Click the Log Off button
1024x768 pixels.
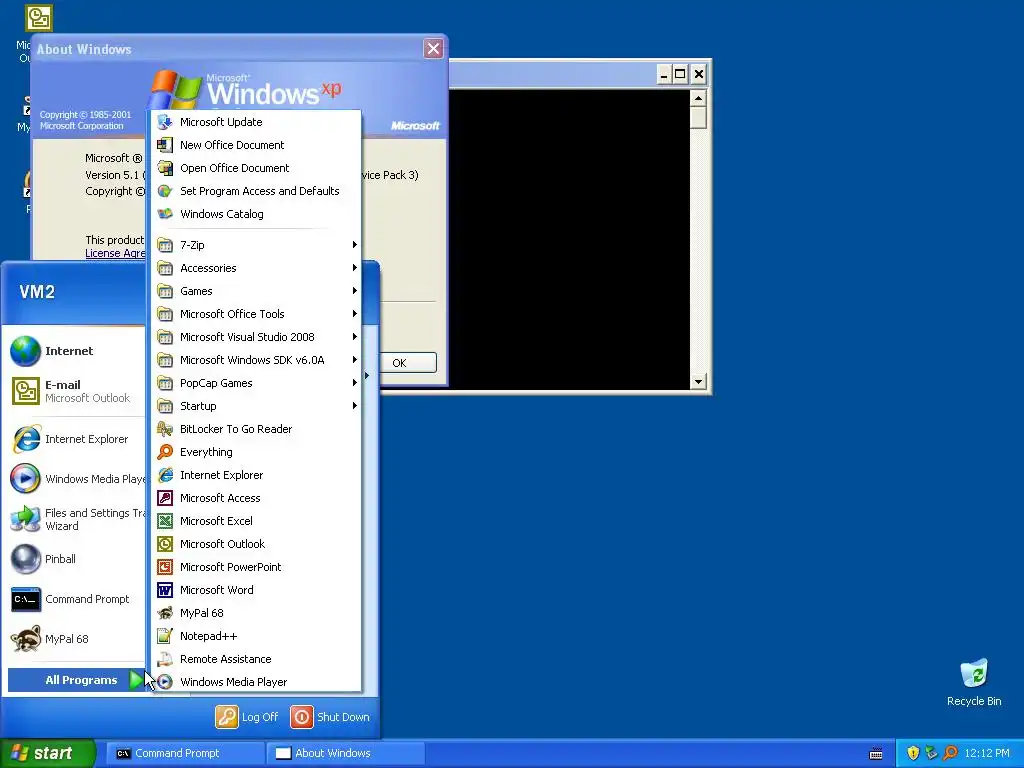pyautogui.click(x=247, y=716)
